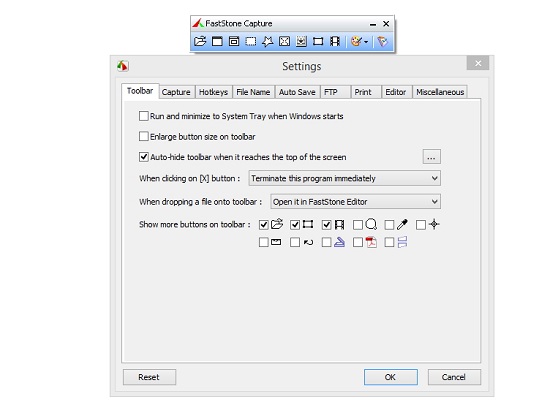The height and width of the screenshot is (413, 550).
Task: Minimize the FastStone Capture toolbar
Action: pyautogui.click(x=373, y=24)
